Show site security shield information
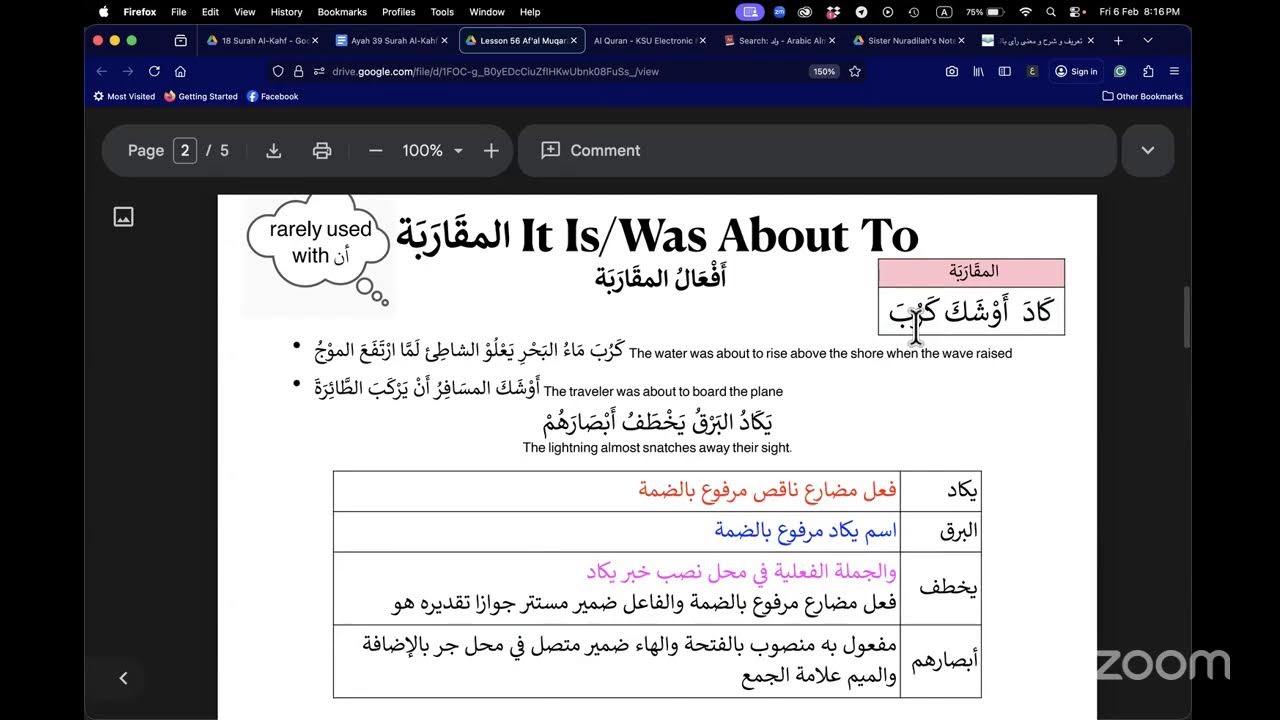Screen dimensions: 1280x720 click(x=279, y=71)
